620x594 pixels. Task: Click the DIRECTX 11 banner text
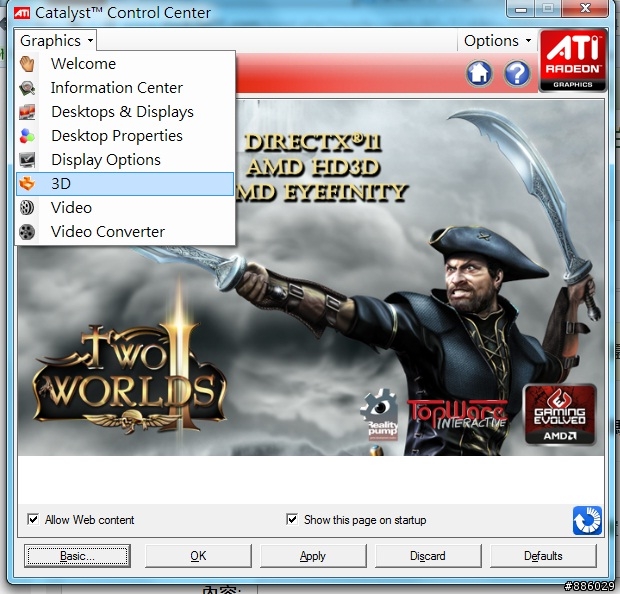coord(313,143)
